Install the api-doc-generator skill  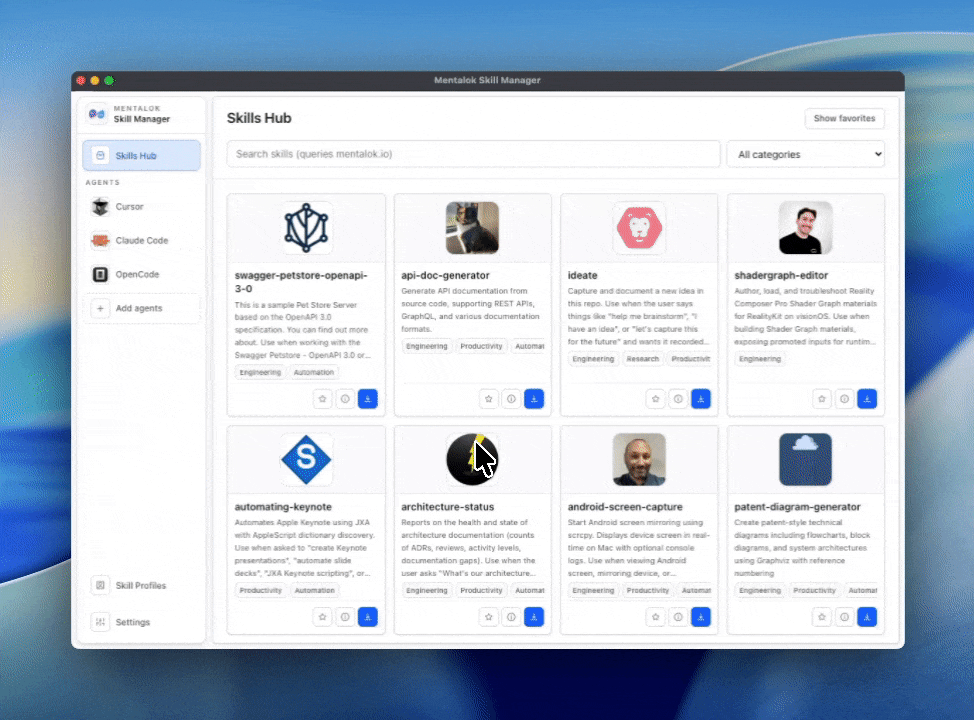[x=534, y=399]
